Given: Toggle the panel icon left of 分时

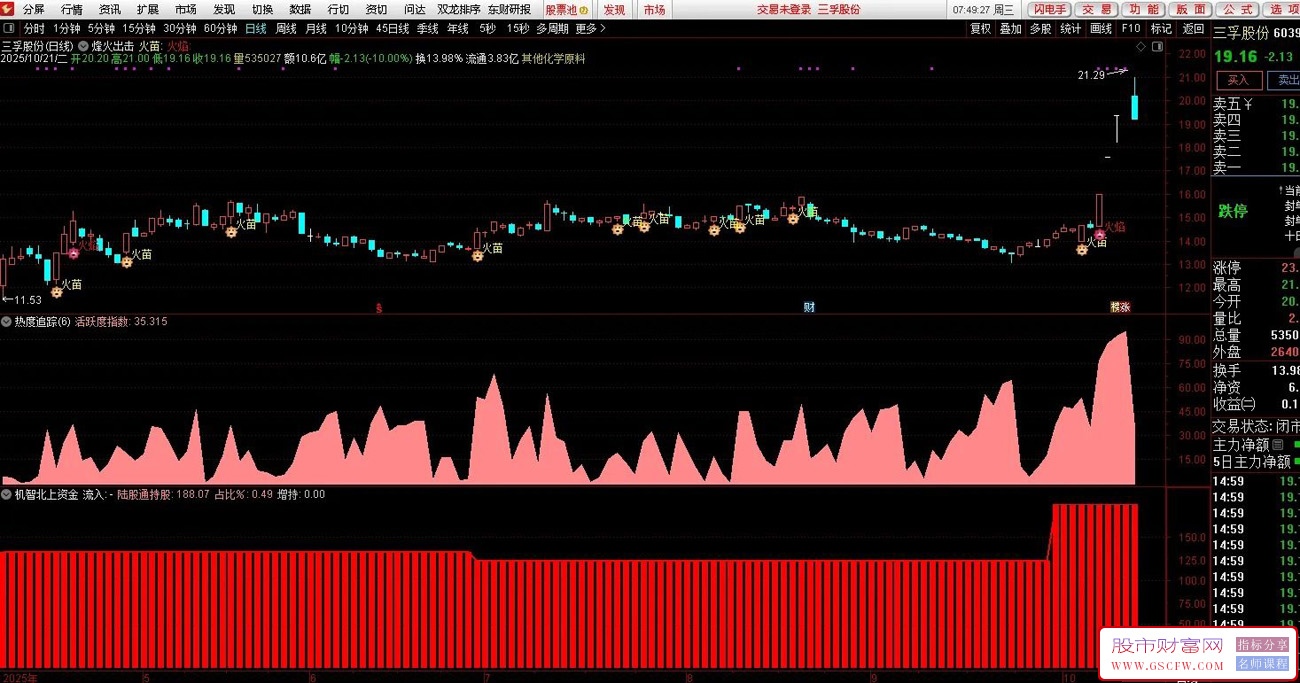Looking at the screenshot, I should [8, 29].
